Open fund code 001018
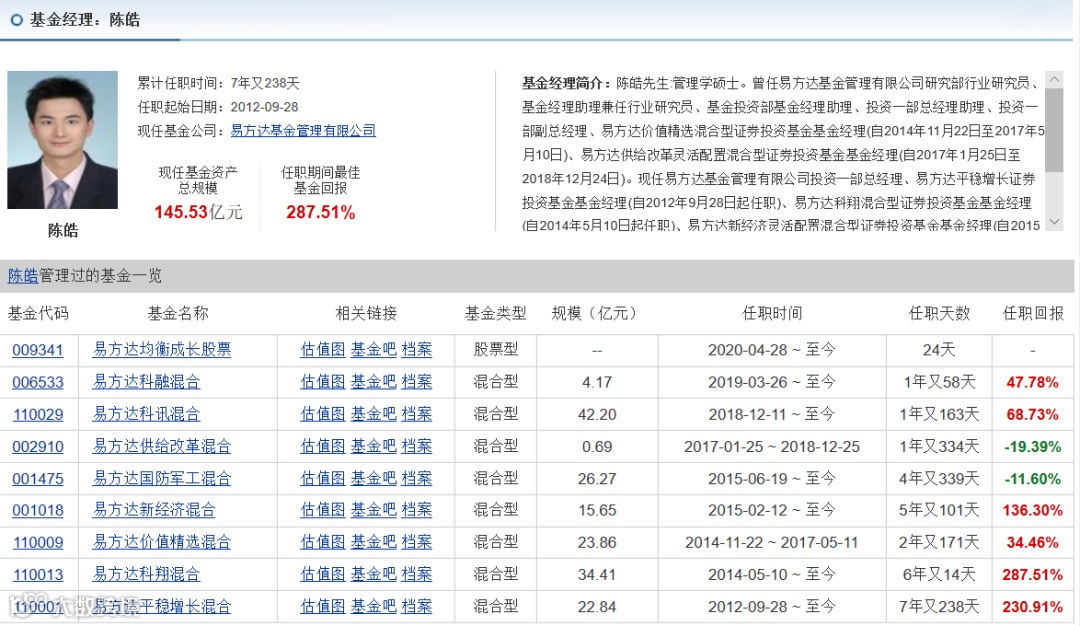This screenshot has width=1080, height=626. pos(38,510)
